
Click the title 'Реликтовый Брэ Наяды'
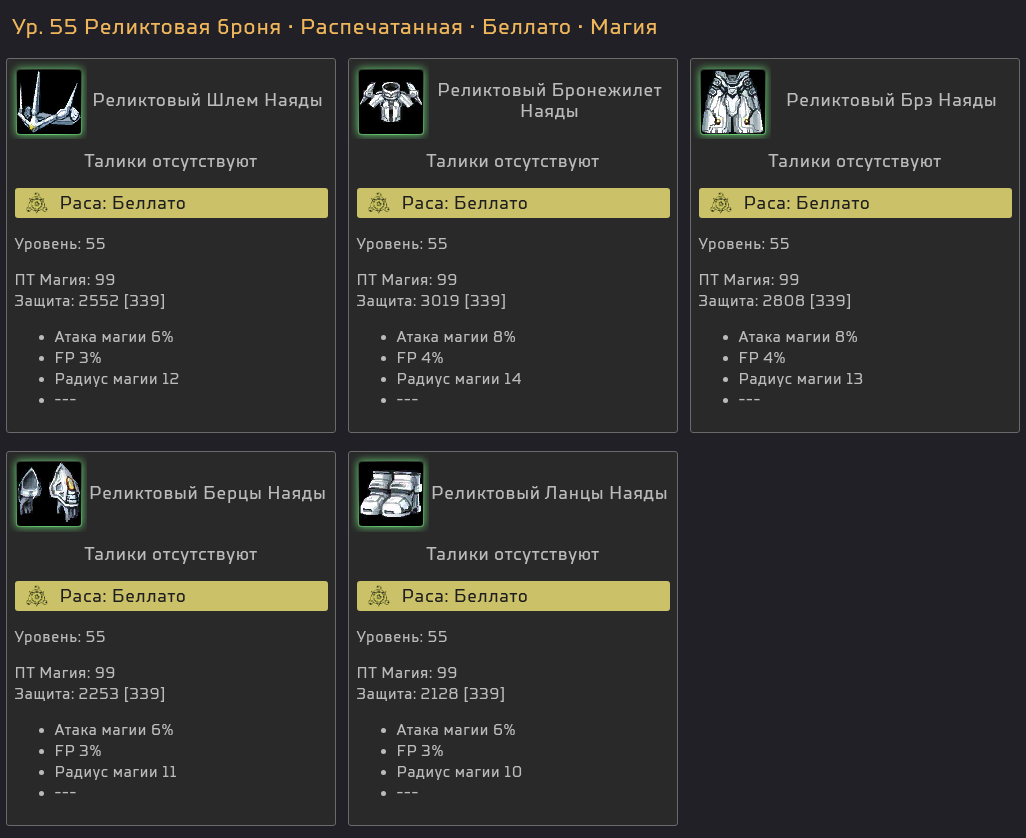point(891,100)
